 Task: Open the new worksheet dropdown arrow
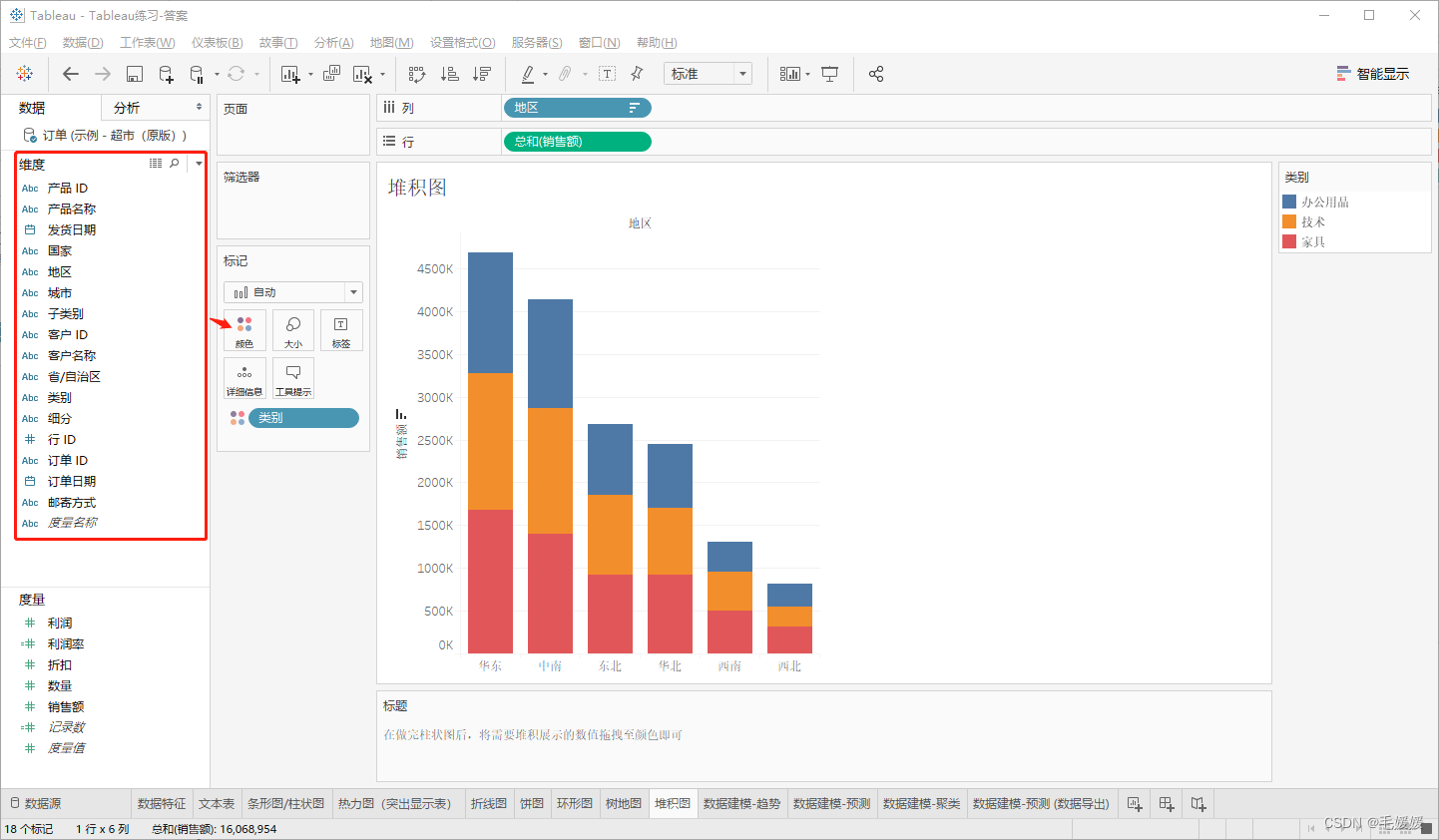coord(310,75)
